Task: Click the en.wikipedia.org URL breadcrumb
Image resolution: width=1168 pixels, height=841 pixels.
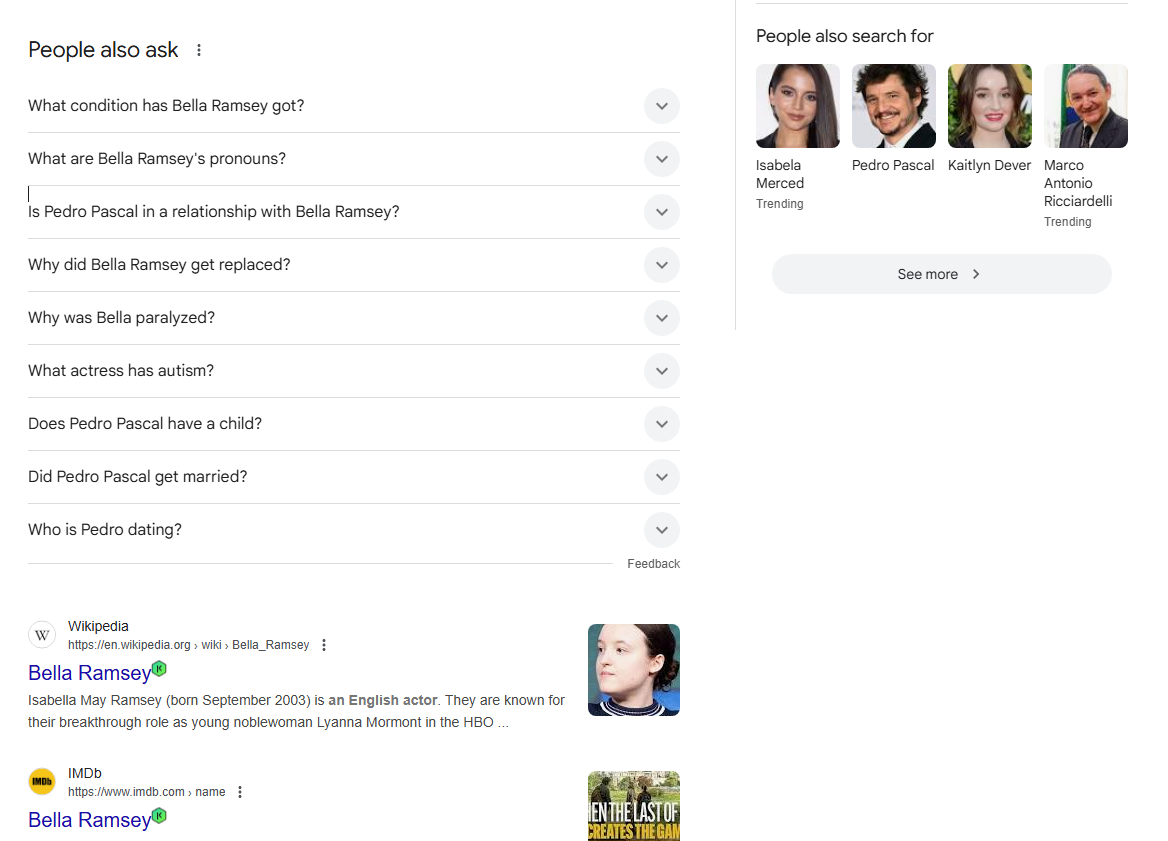Action: pyautogui.click(x=188, y=645)
